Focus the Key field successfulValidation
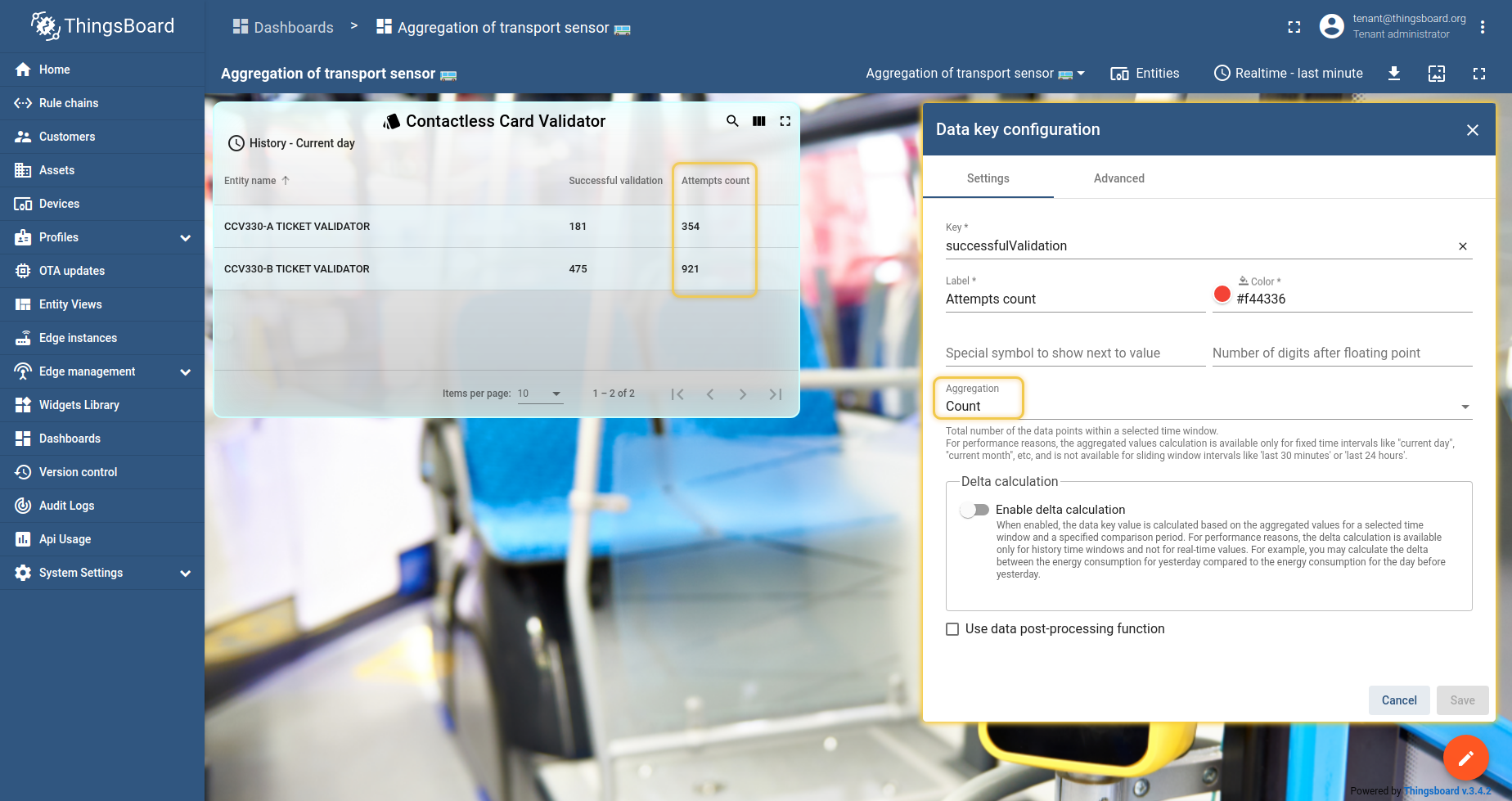Screen dimensions: 1512x801 (1199, 246)
